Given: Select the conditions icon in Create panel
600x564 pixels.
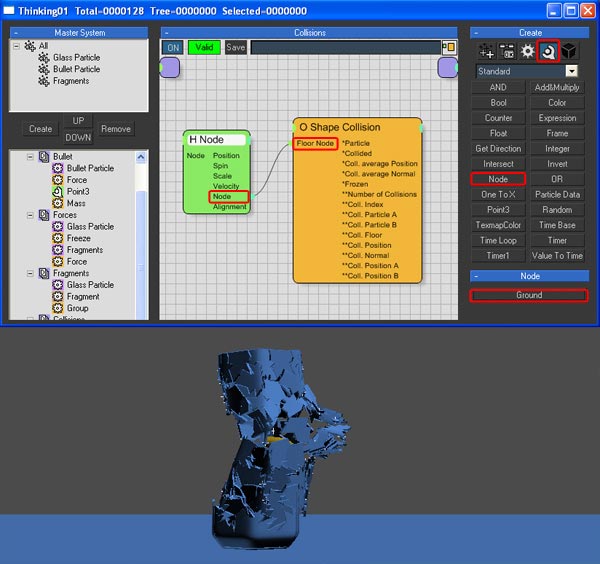Looking at the screenshot, I should pos(507,51).
